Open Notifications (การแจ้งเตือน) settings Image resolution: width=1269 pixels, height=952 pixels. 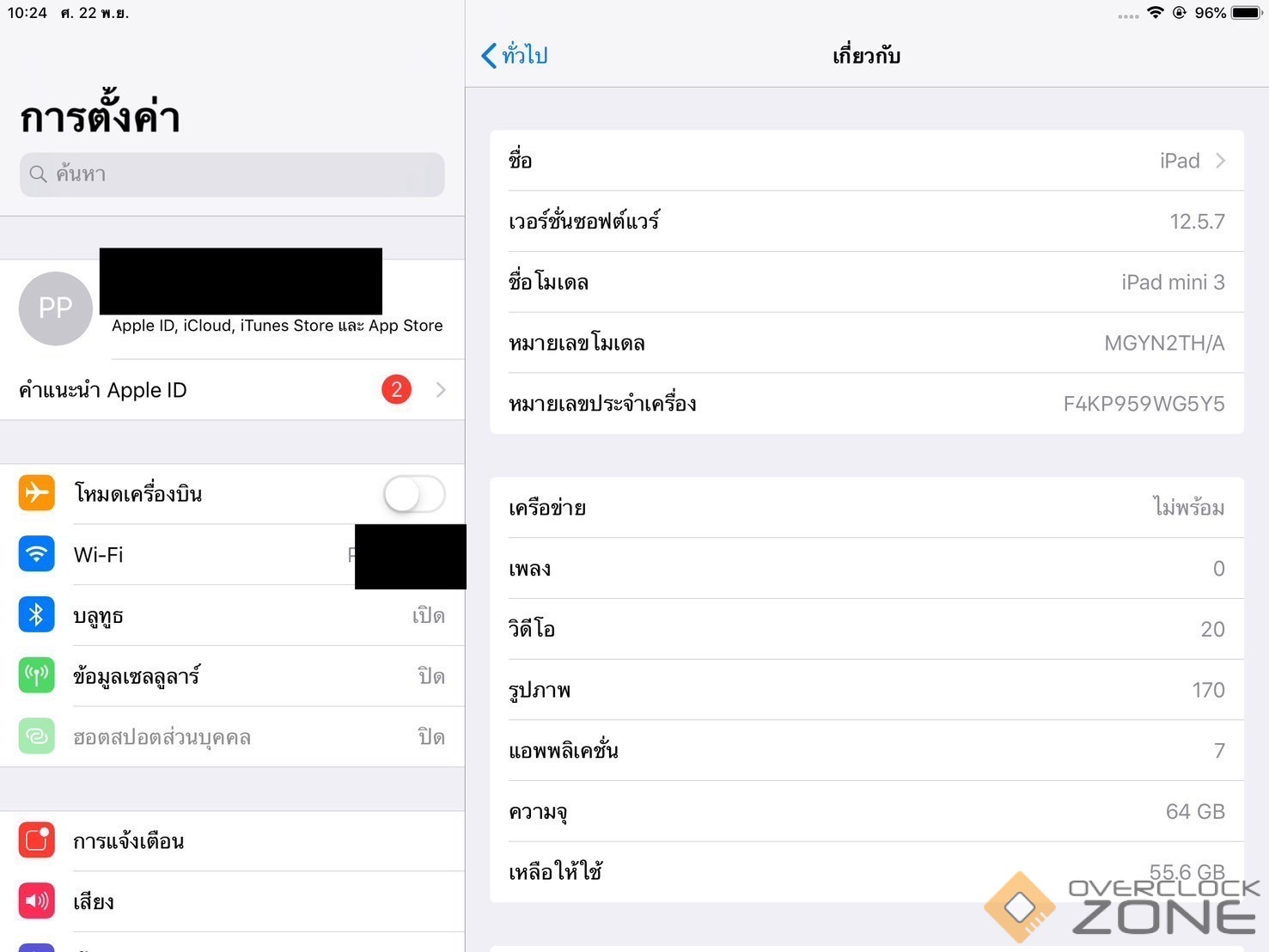click(232, 840)
